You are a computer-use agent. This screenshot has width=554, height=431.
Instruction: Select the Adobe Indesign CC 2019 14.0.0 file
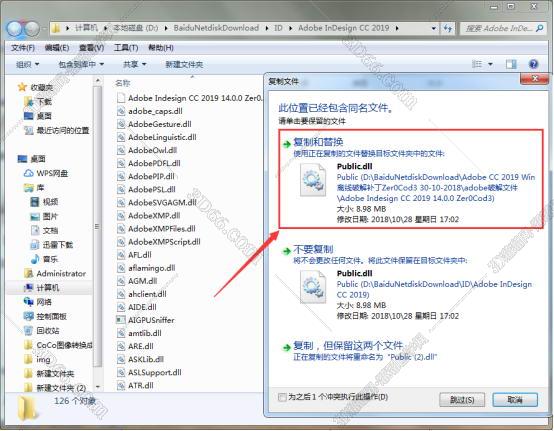click(x=190, y=98)
